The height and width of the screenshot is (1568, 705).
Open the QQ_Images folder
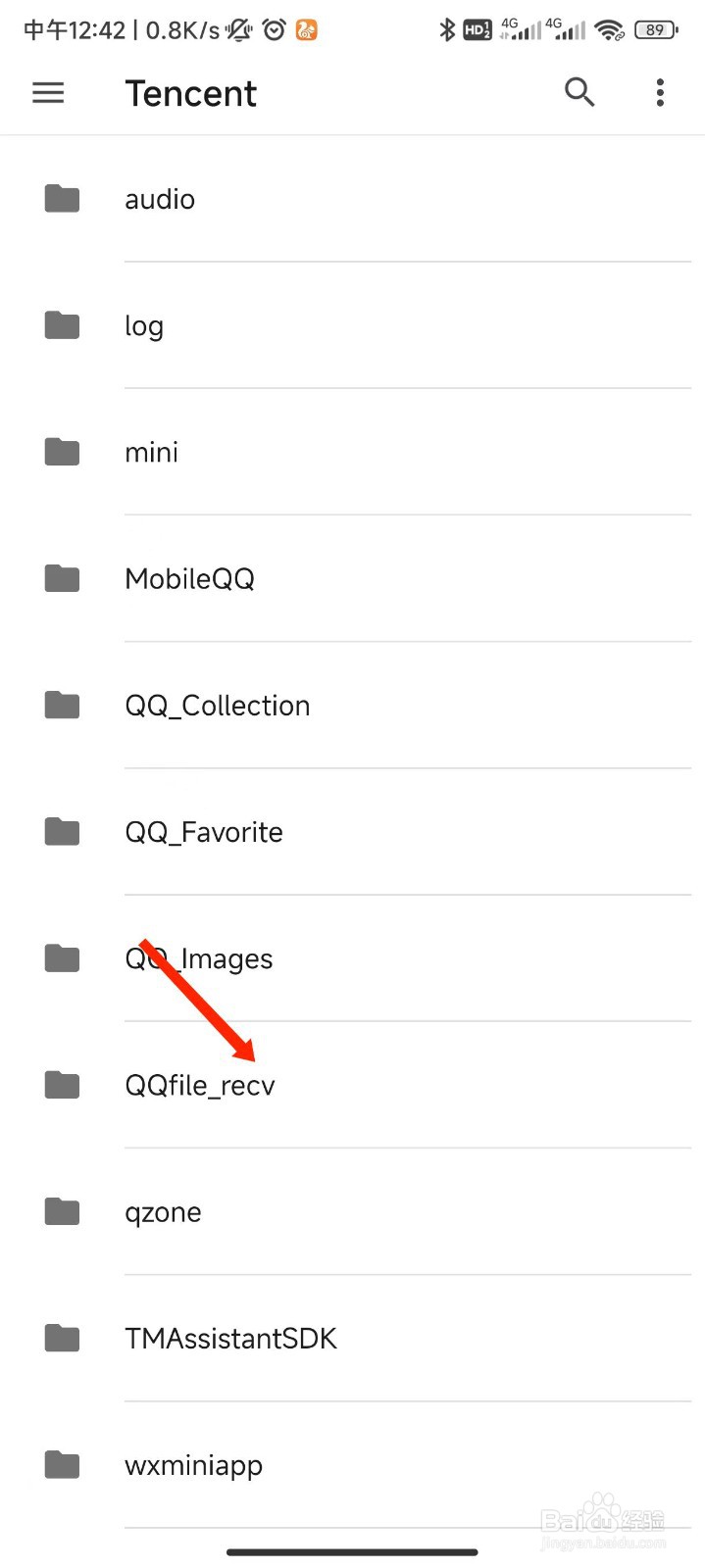pos(352,958)
